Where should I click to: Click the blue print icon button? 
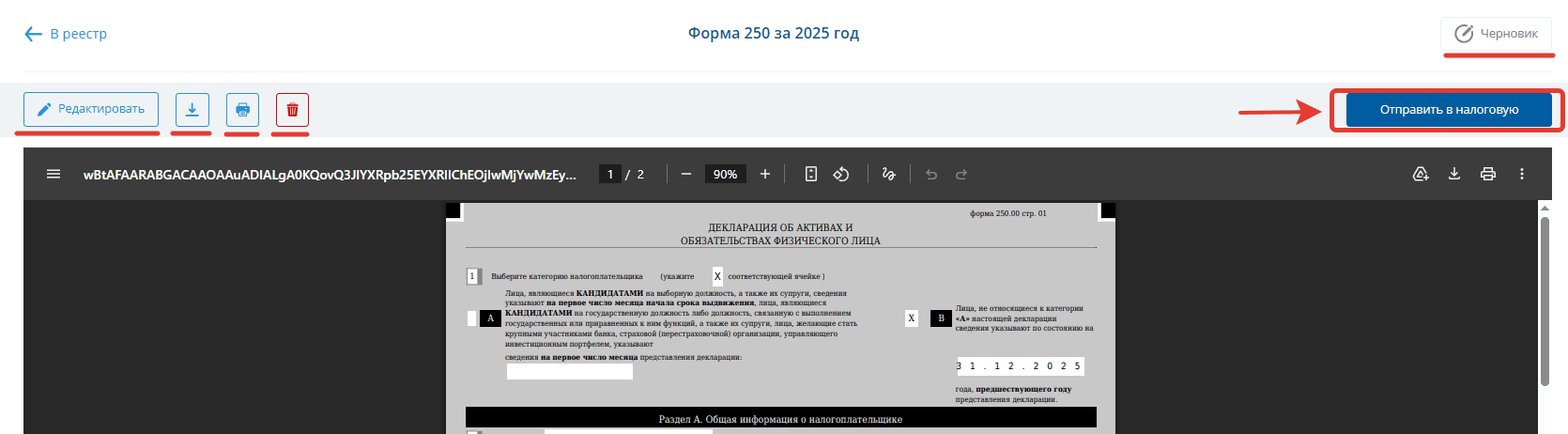(242, 110)
